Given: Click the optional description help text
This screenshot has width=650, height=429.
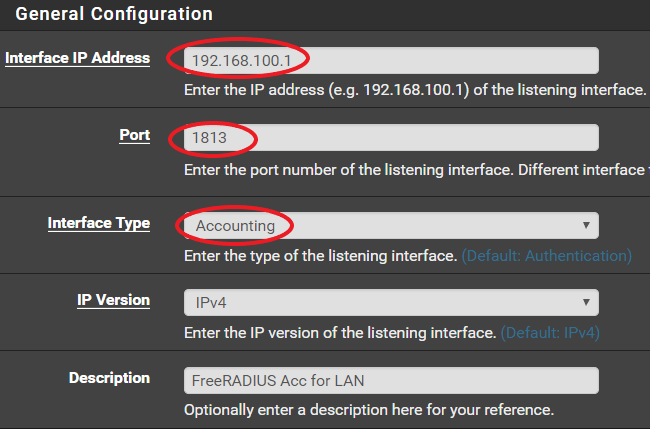Looking at the screenshot, I should (368, 410).
